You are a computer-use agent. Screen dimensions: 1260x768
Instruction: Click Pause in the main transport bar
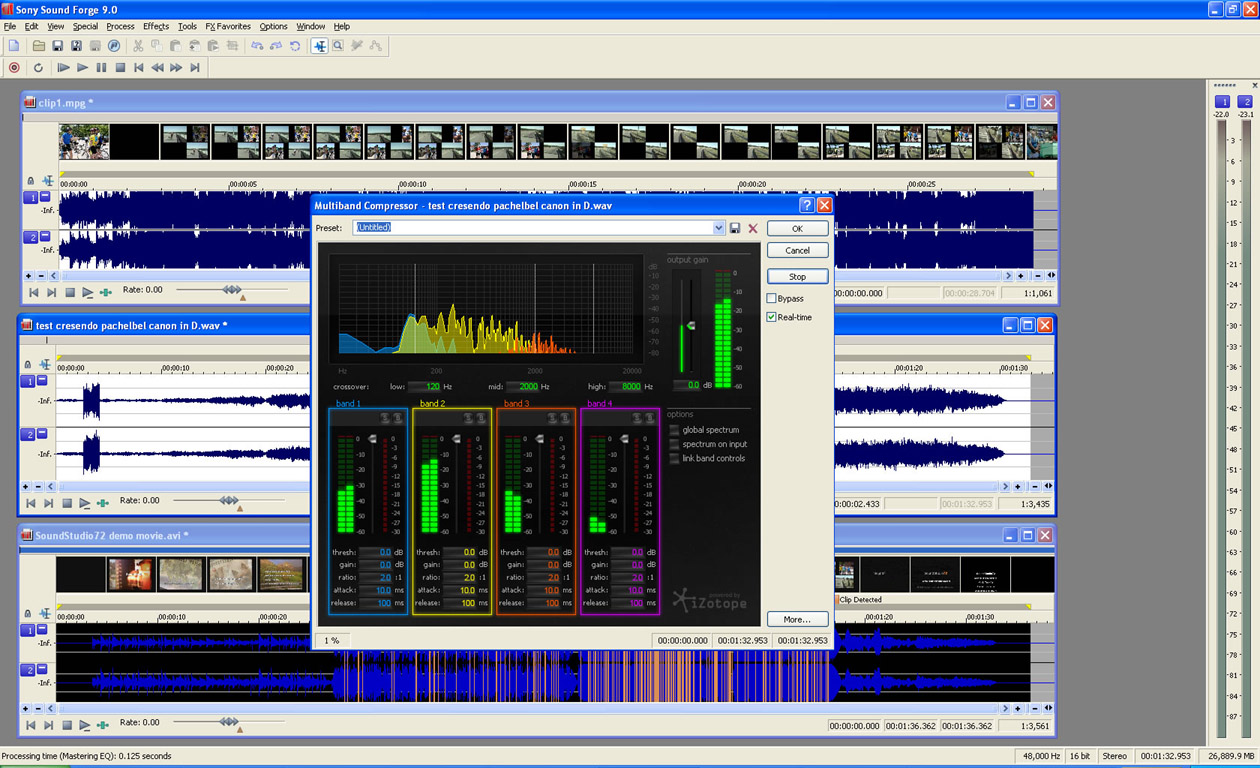coord(101,68)
